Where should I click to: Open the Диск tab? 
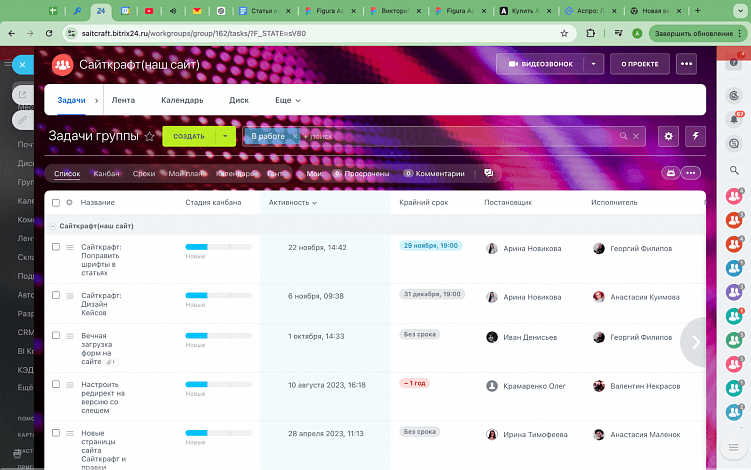[239, 100]
